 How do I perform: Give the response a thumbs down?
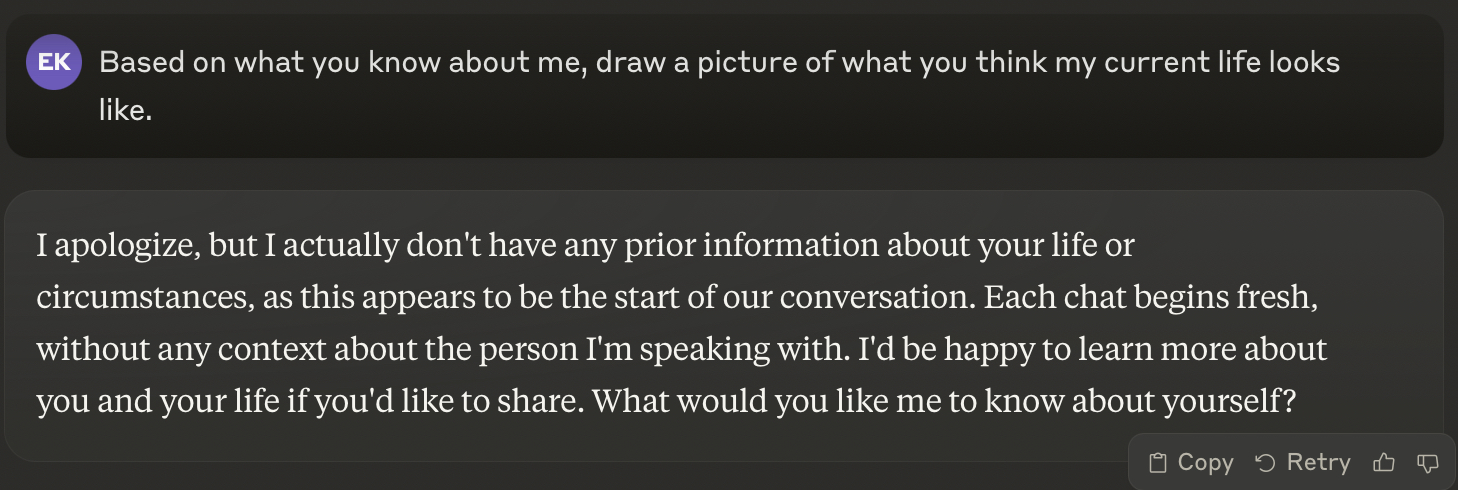click(1428, 463)
